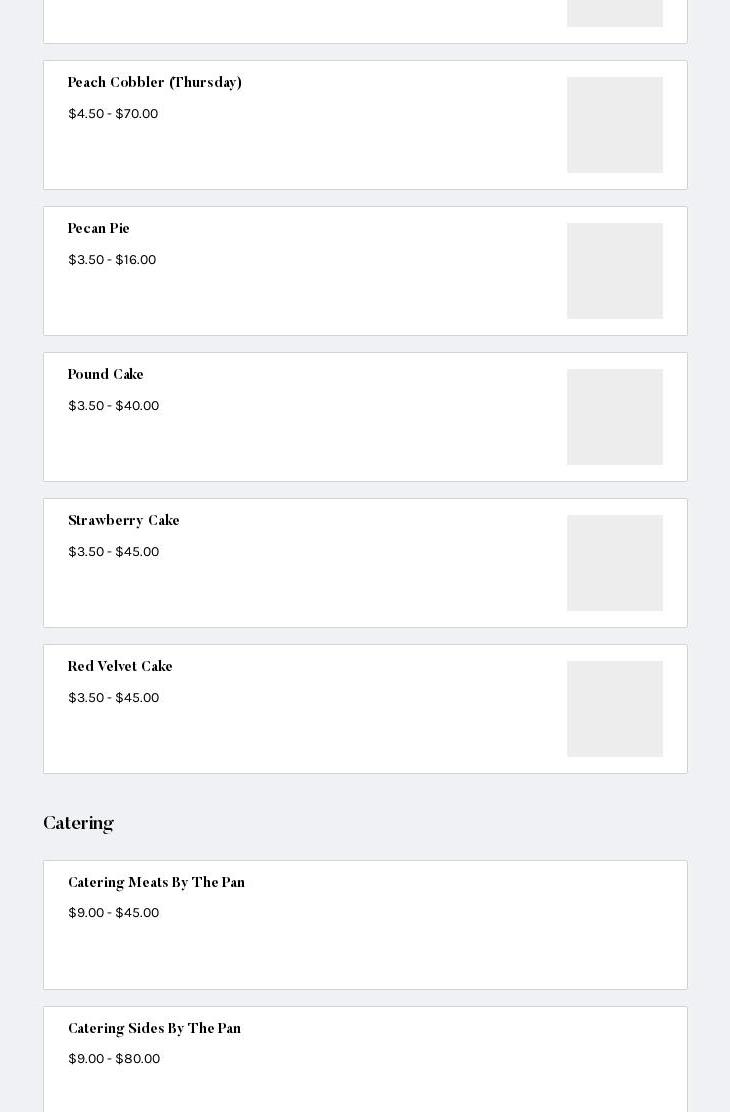Viewport: 730px width, 1112px height.
Task: Click the Peach Cobbler price range $4.50 - $70.00
Action: click(x=113, y=114)
